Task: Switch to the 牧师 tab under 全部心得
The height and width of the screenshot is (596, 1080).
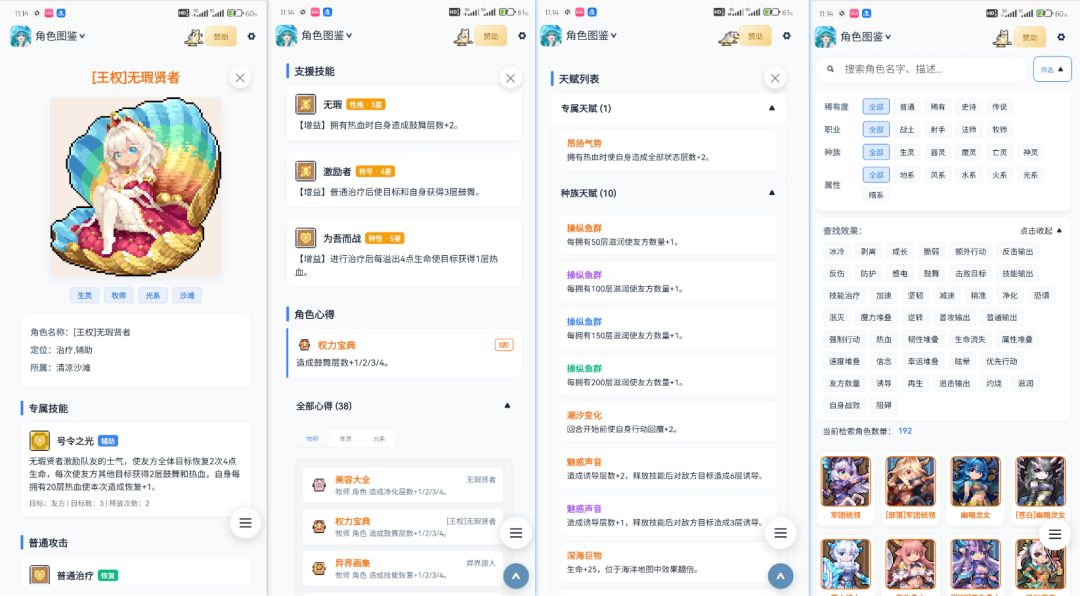Action: click(x=312, y=439)
